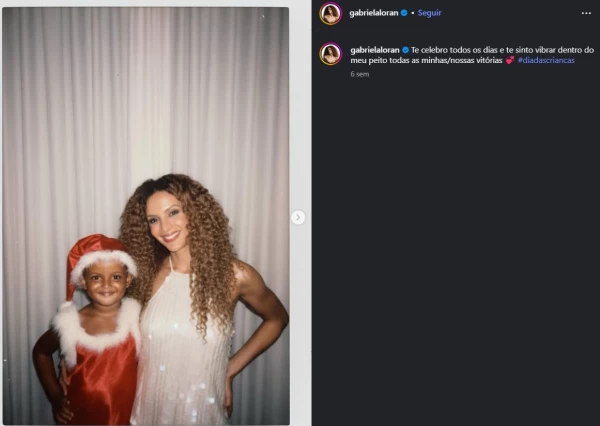Click the woman in the sequined dress
600x426 pixels.
199,299
